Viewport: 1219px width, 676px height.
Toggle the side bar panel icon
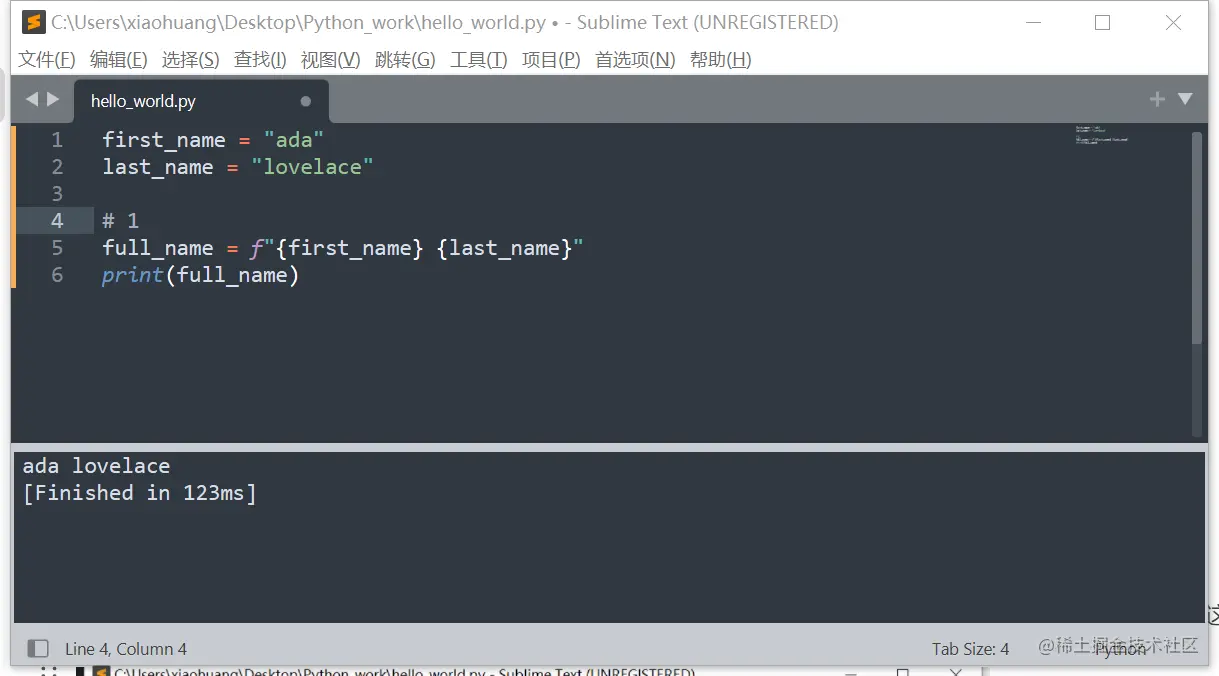(38, 648)
